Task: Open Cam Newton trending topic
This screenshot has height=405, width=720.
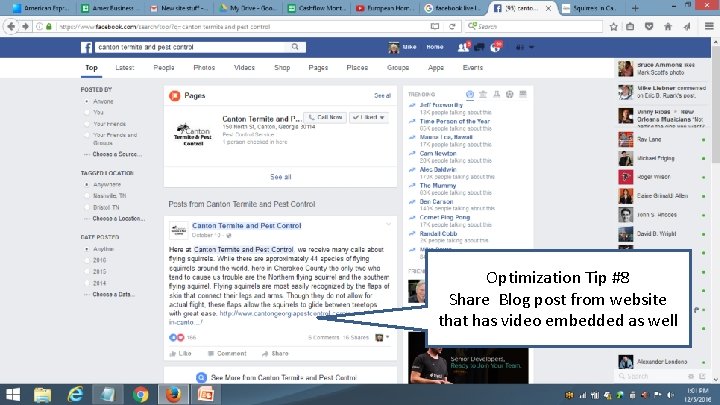Action: click(438, 153)
